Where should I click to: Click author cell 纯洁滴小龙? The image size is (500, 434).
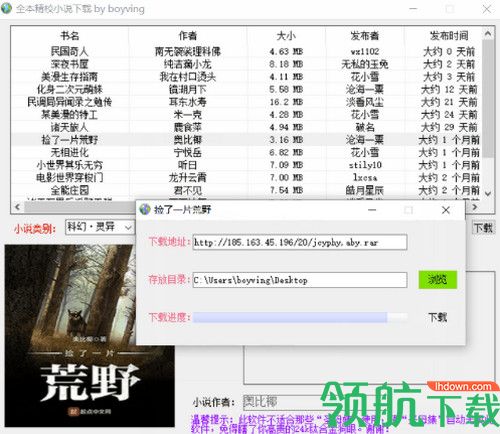click(x=188, y=64)
